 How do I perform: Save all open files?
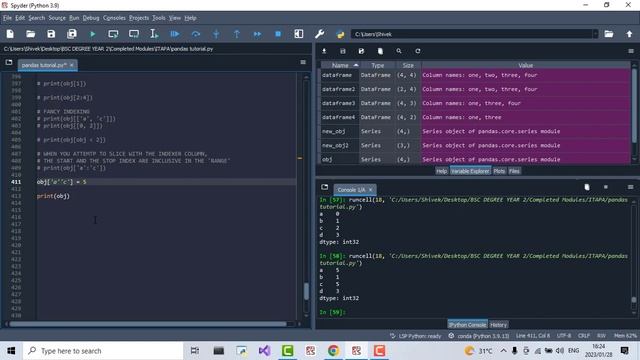click(72, 34)
